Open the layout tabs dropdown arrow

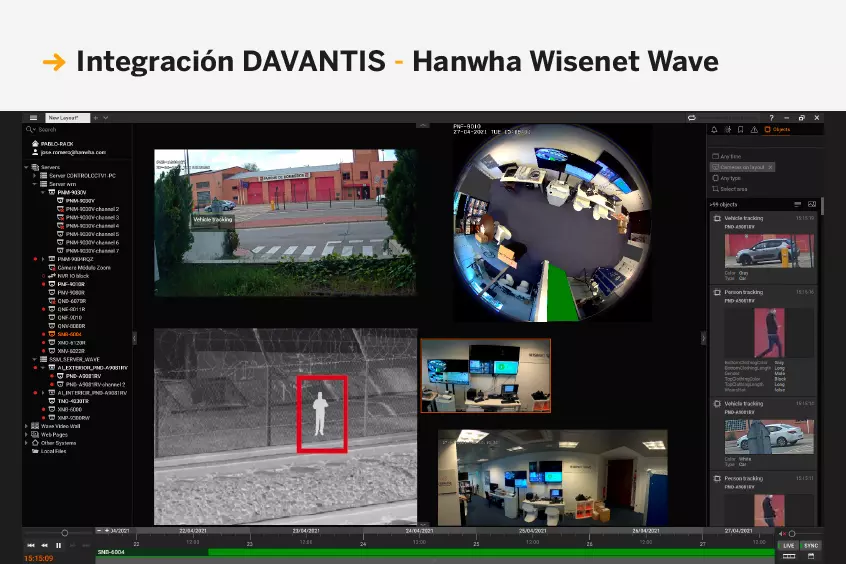[x=106, y=118]
